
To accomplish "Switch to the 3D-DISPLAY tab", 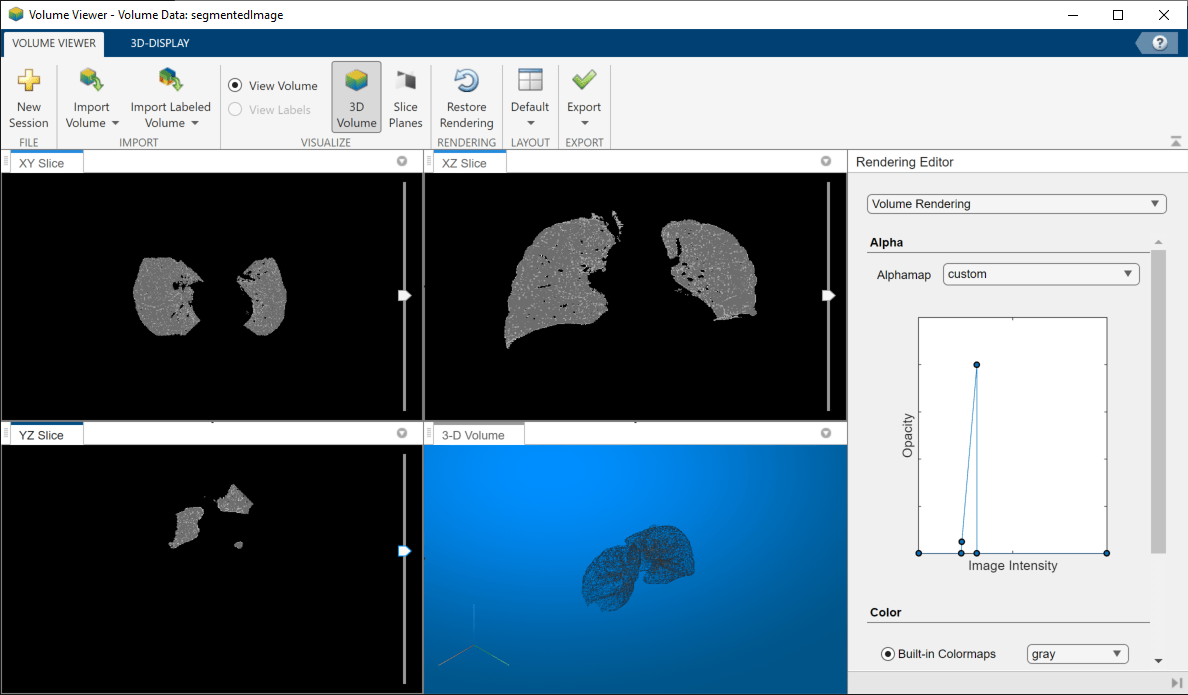I will (x=160, y=43).
